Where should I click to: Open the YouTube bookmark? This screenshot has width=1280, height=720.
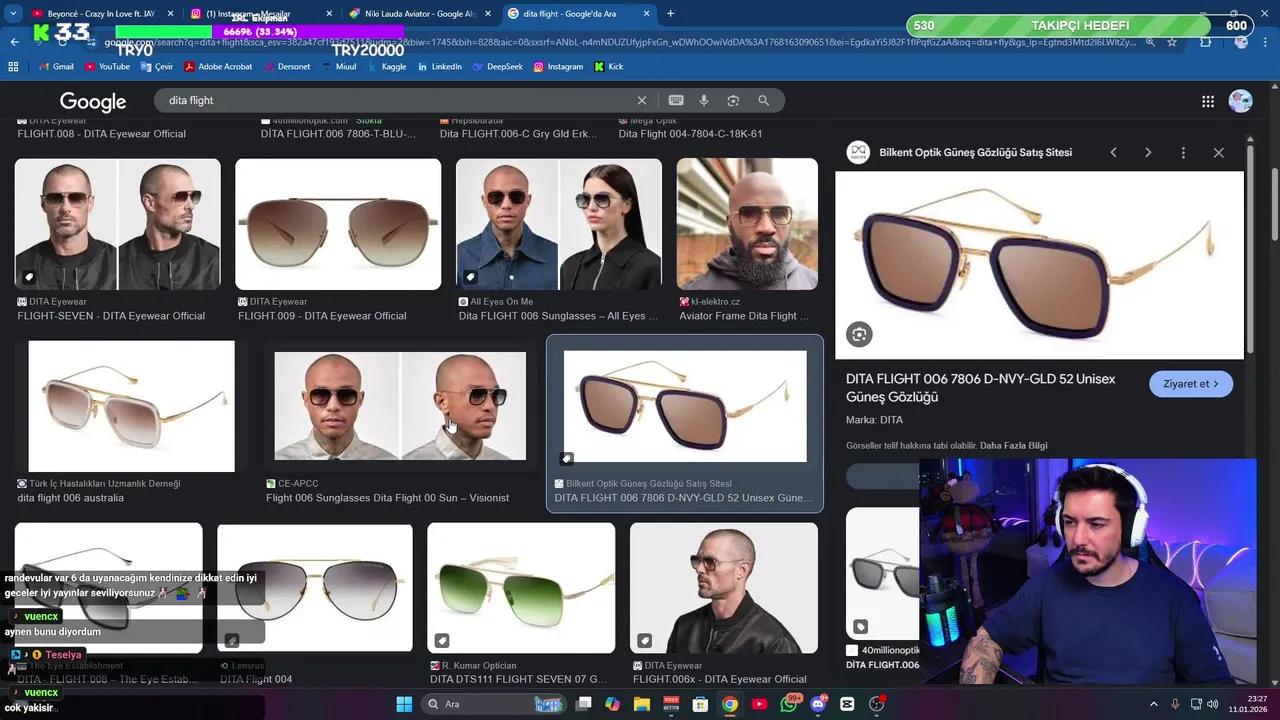point(108,67)
